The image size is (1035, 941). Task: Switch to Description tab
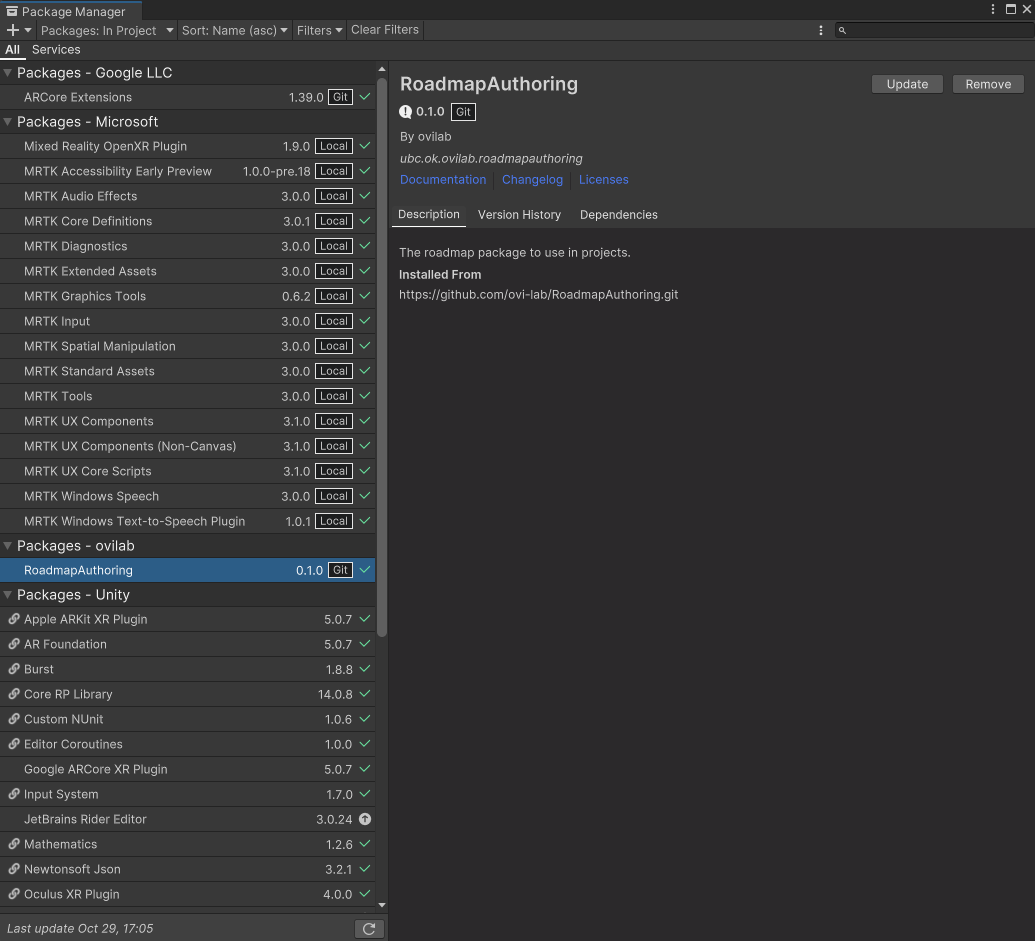(x=428, y=214)
